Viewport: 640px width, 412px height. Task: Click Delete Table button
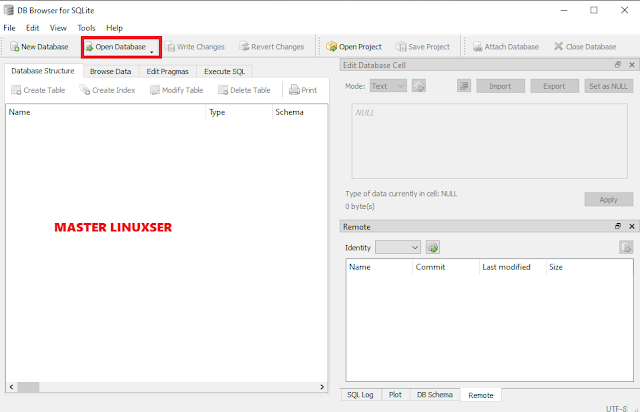[244, 90]
